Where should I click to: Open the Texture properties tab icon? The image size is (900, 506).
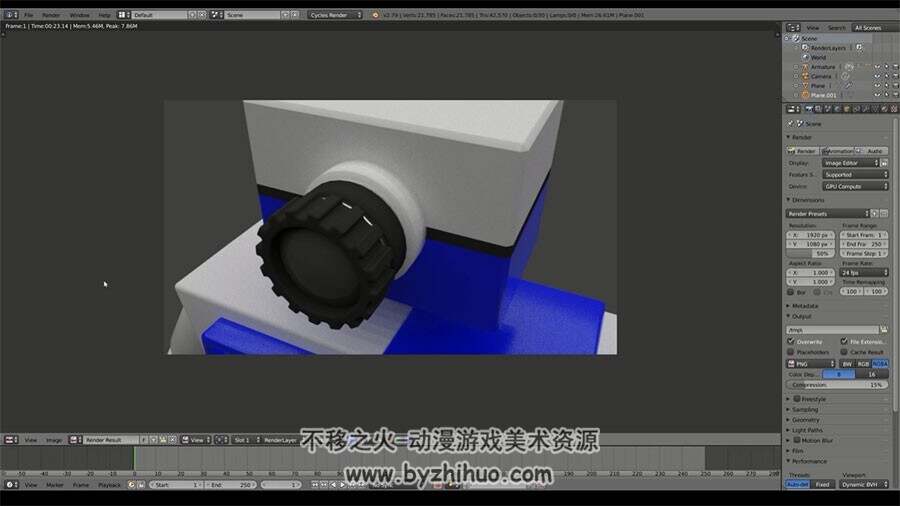pos(894,109)
